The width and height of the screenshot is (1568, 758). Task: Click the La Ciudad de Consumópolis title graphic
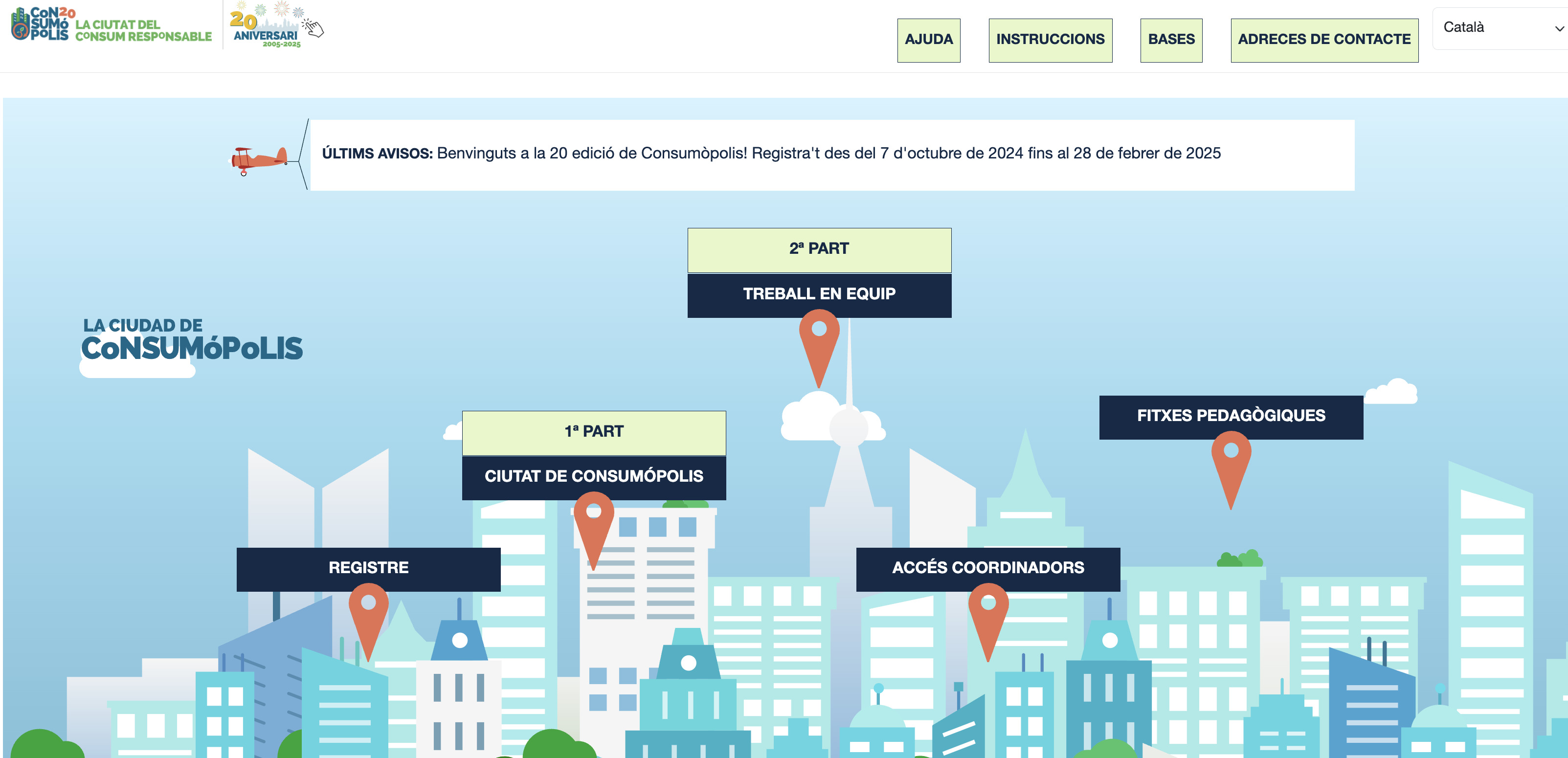[192, 340]
